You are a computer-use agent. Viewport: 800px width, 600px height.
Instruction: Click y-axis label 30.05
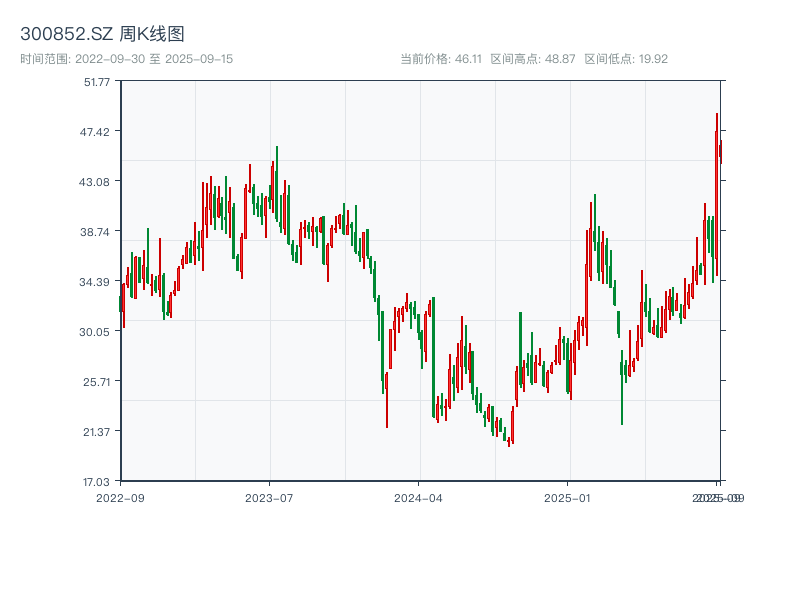point(94,332)
